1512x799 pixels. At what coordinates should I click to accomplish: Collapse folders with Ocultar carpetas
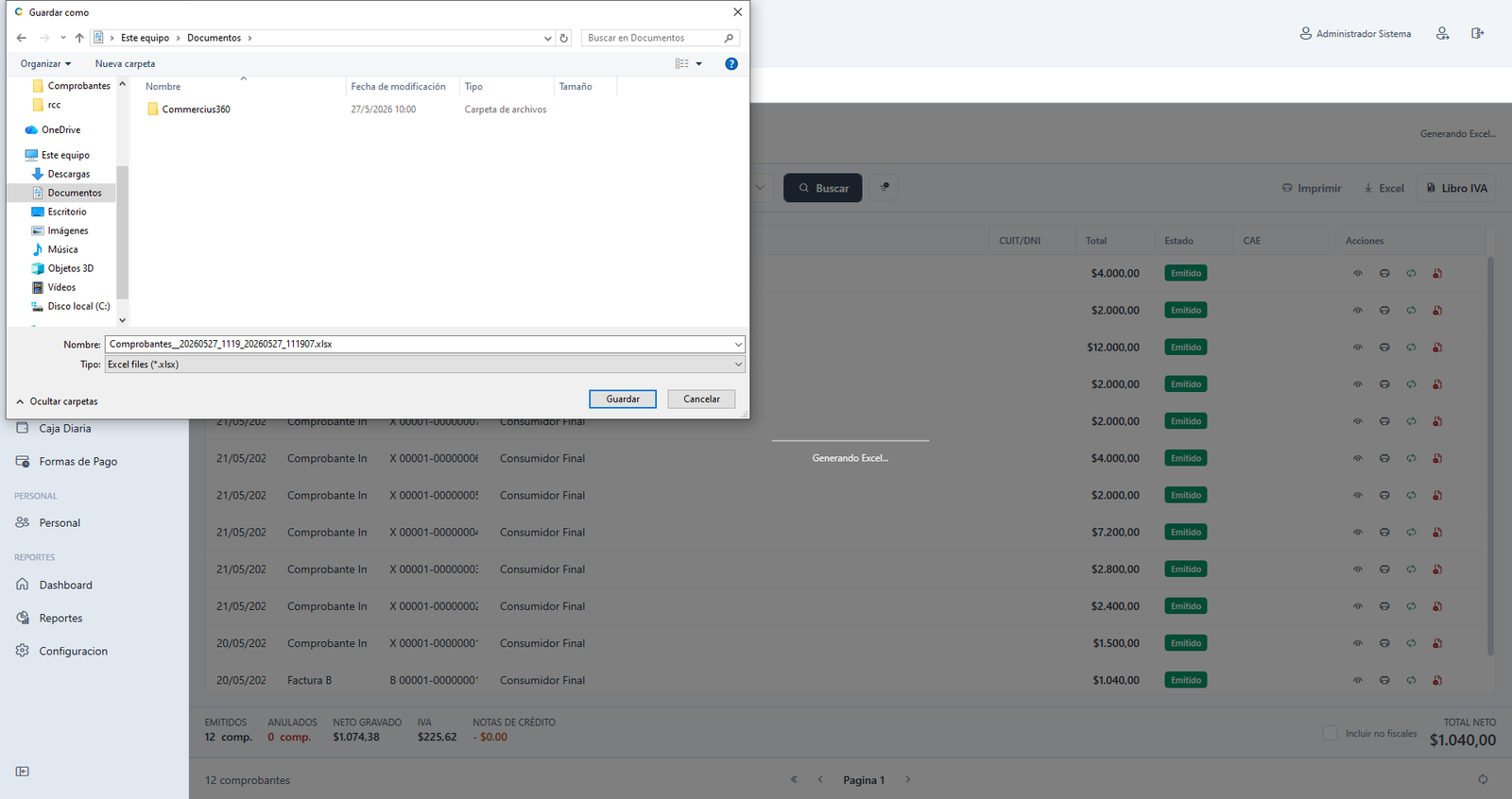(x=57, y=401)
